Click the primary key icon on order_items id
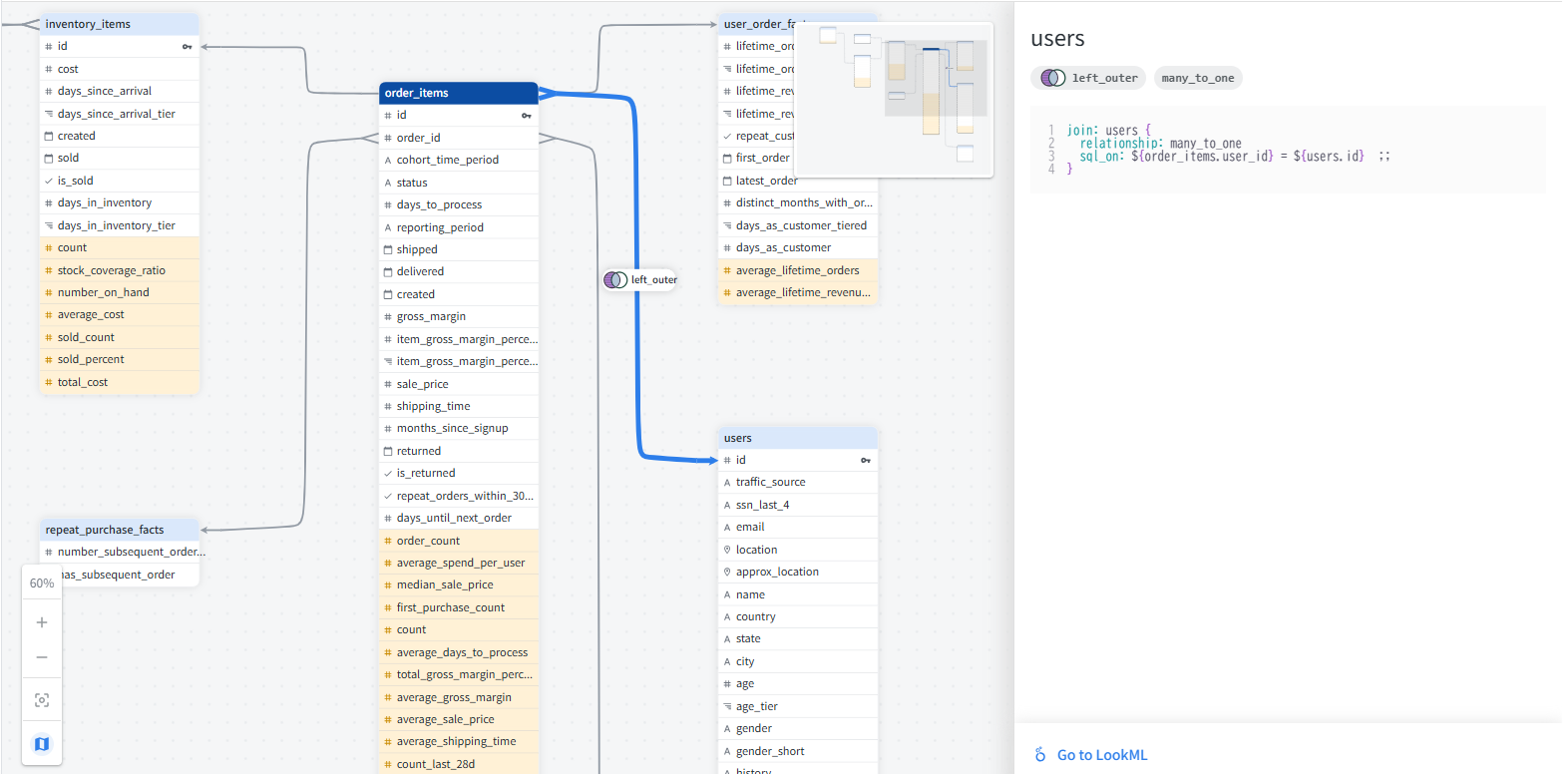Viewport: 1568px width, 774px height. point(527,116)
